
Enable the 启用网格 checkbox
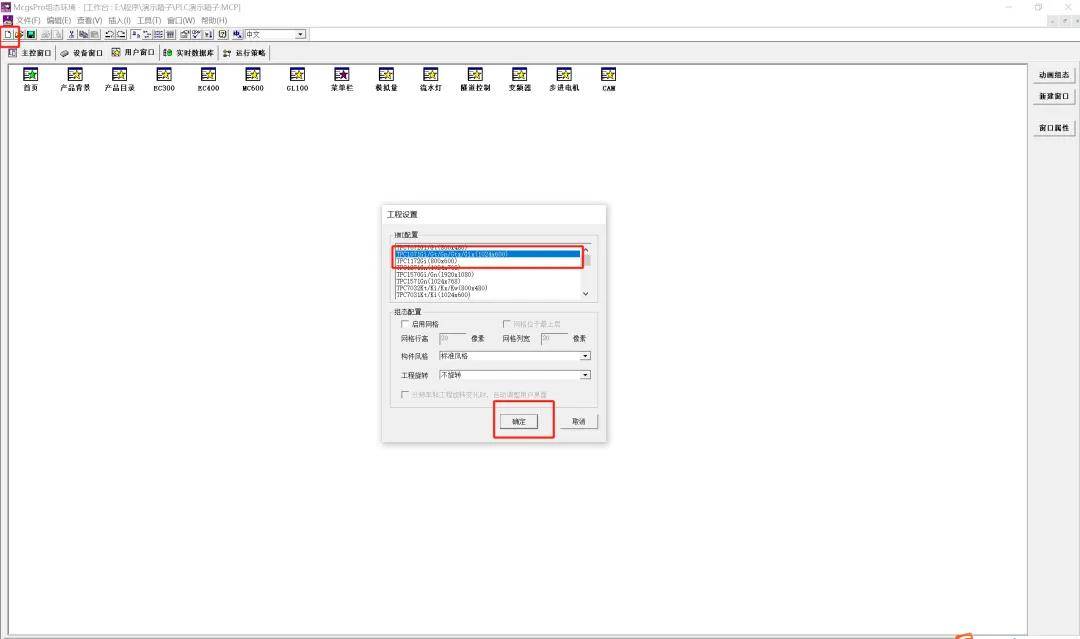(405, 324)
